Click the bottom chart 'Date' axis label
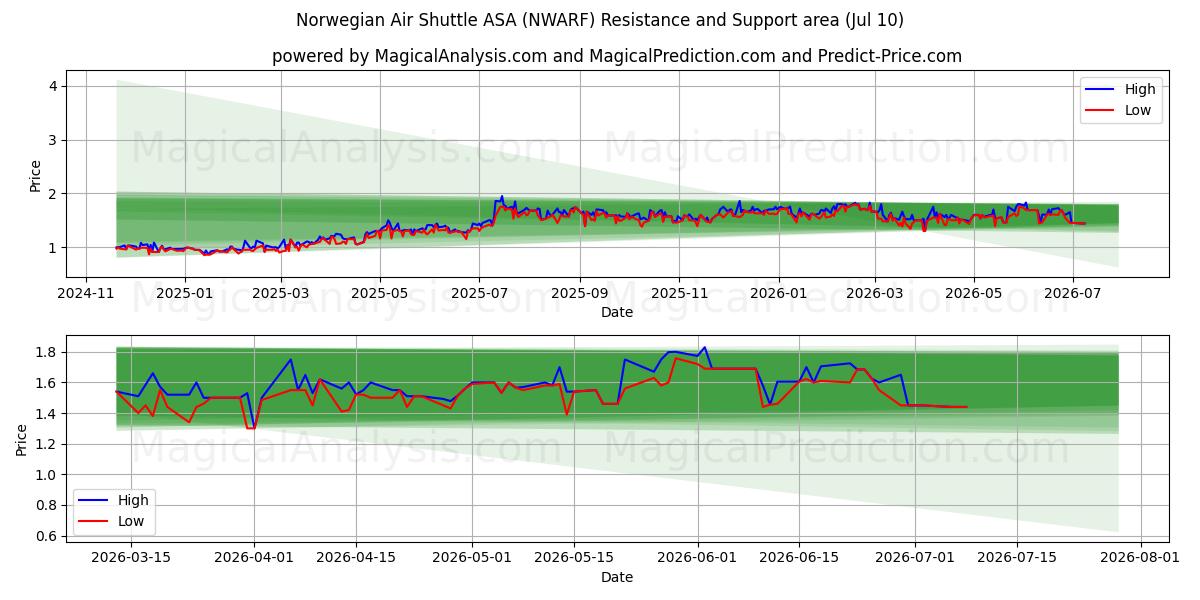Screen dimensions: 1200x600 pyautogui.click(x=617, y=577)
